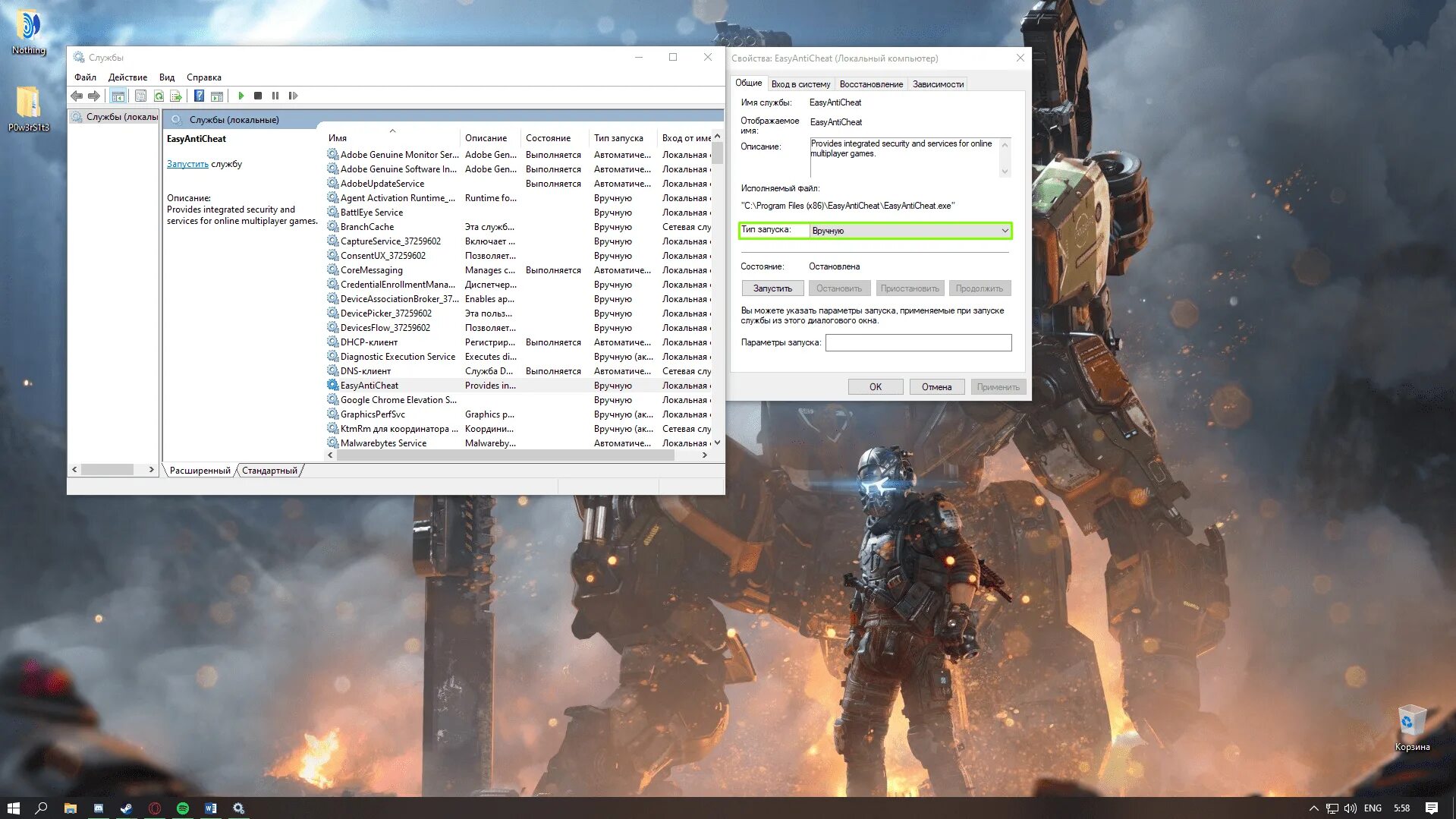
Task: Select the DHCP-клиент service row
Action: coord(519,342)
